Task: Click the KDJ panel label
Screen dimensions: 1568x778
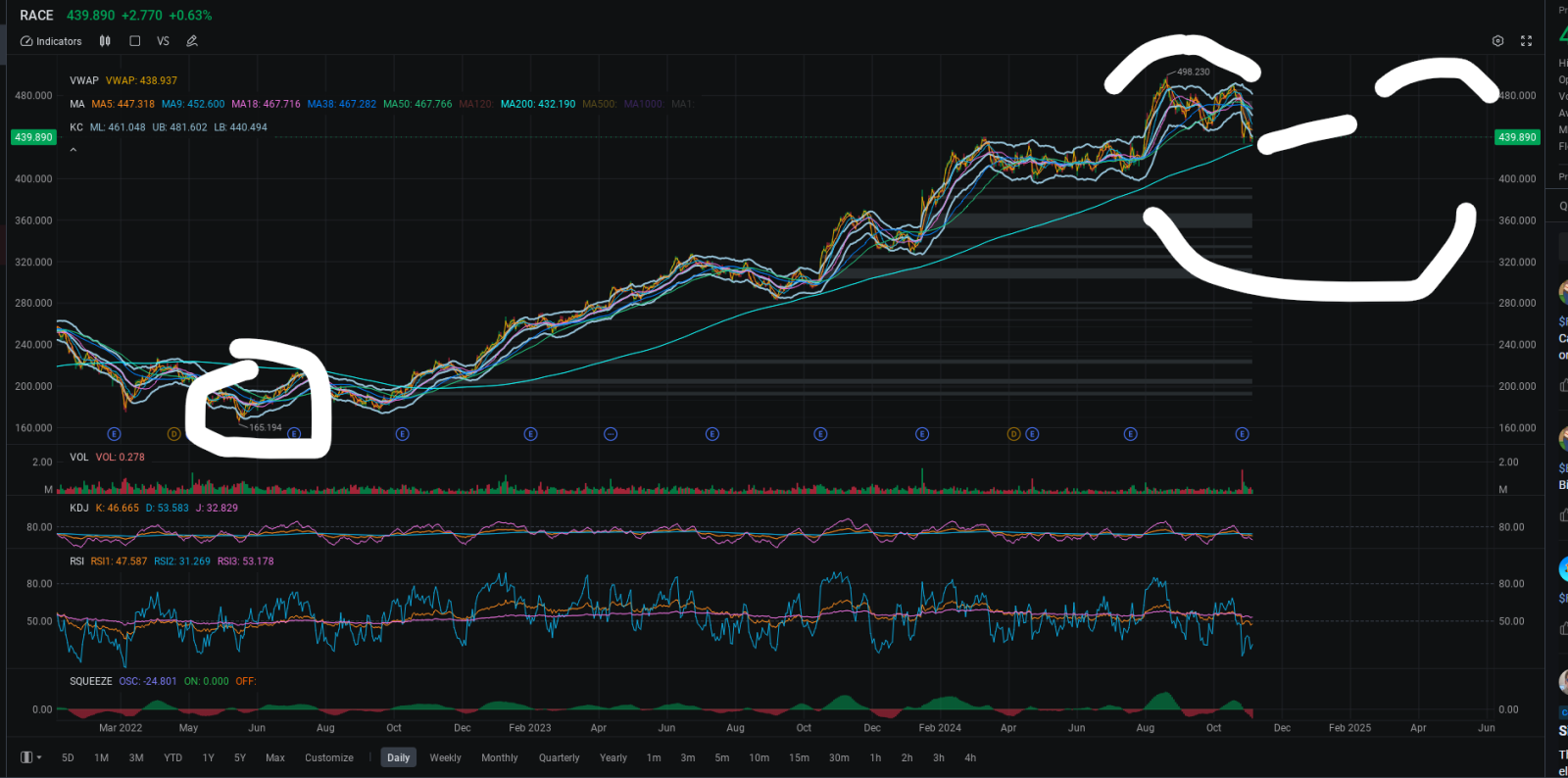Action: [79, 509]
